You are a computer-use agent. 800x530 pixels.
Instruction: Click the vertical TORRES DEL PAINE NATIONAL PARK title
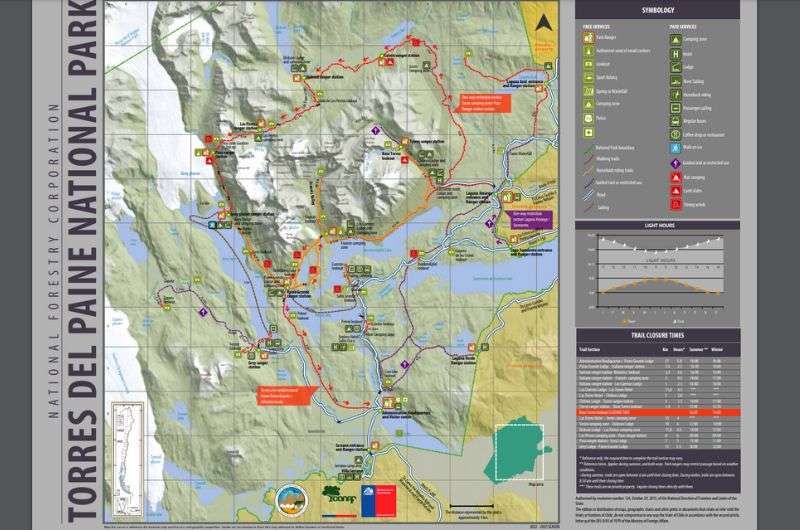pyautogui.click(x=81, y=260)
